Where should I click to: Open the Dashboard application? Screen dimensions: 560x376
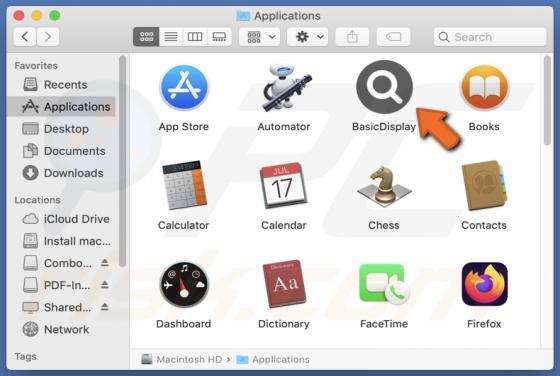click(184, 285)
